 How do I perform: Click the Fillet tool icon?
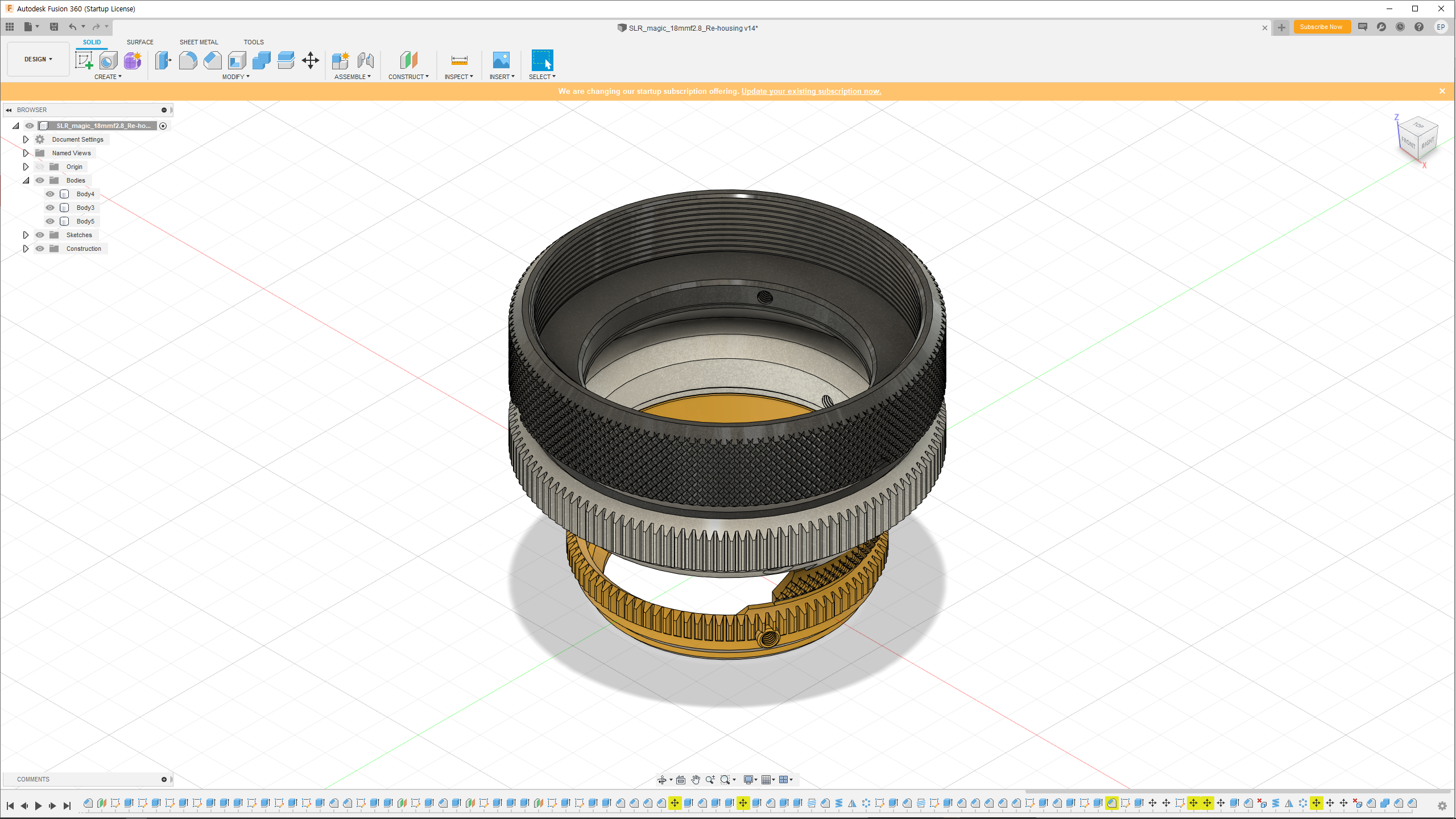pos(188,60)
